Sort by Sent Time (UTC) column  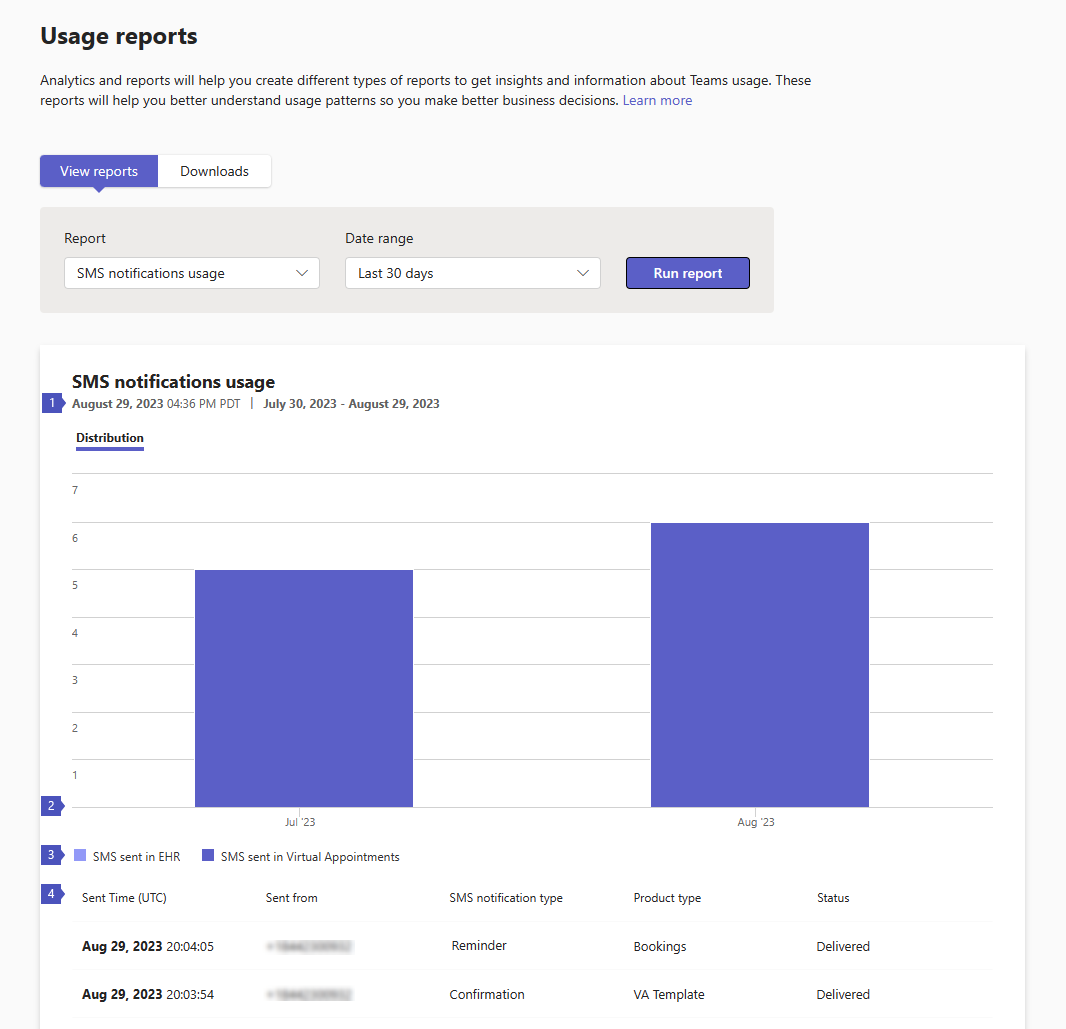pos(124,898)
